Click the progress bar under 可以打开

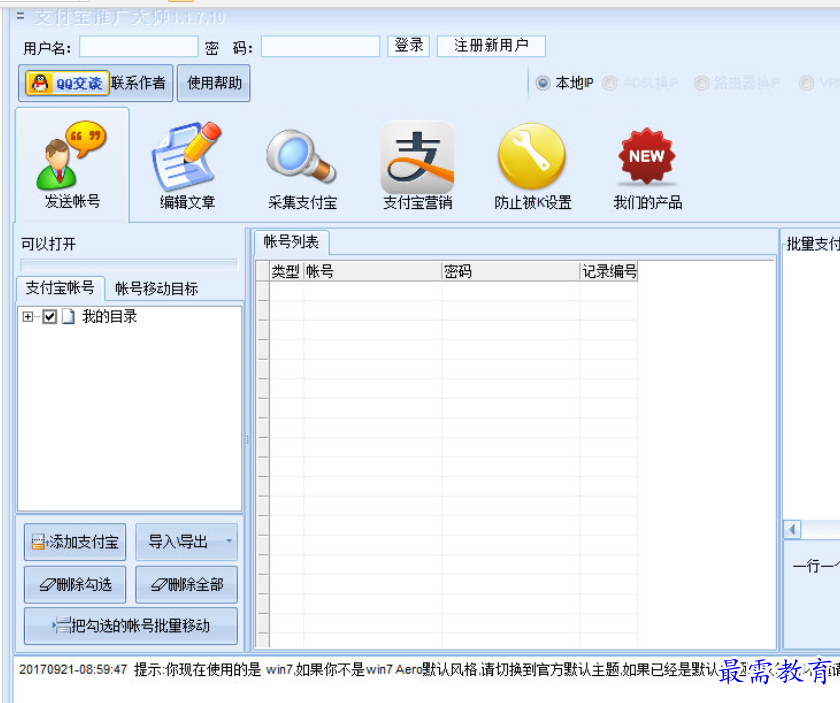pos(129,264)
